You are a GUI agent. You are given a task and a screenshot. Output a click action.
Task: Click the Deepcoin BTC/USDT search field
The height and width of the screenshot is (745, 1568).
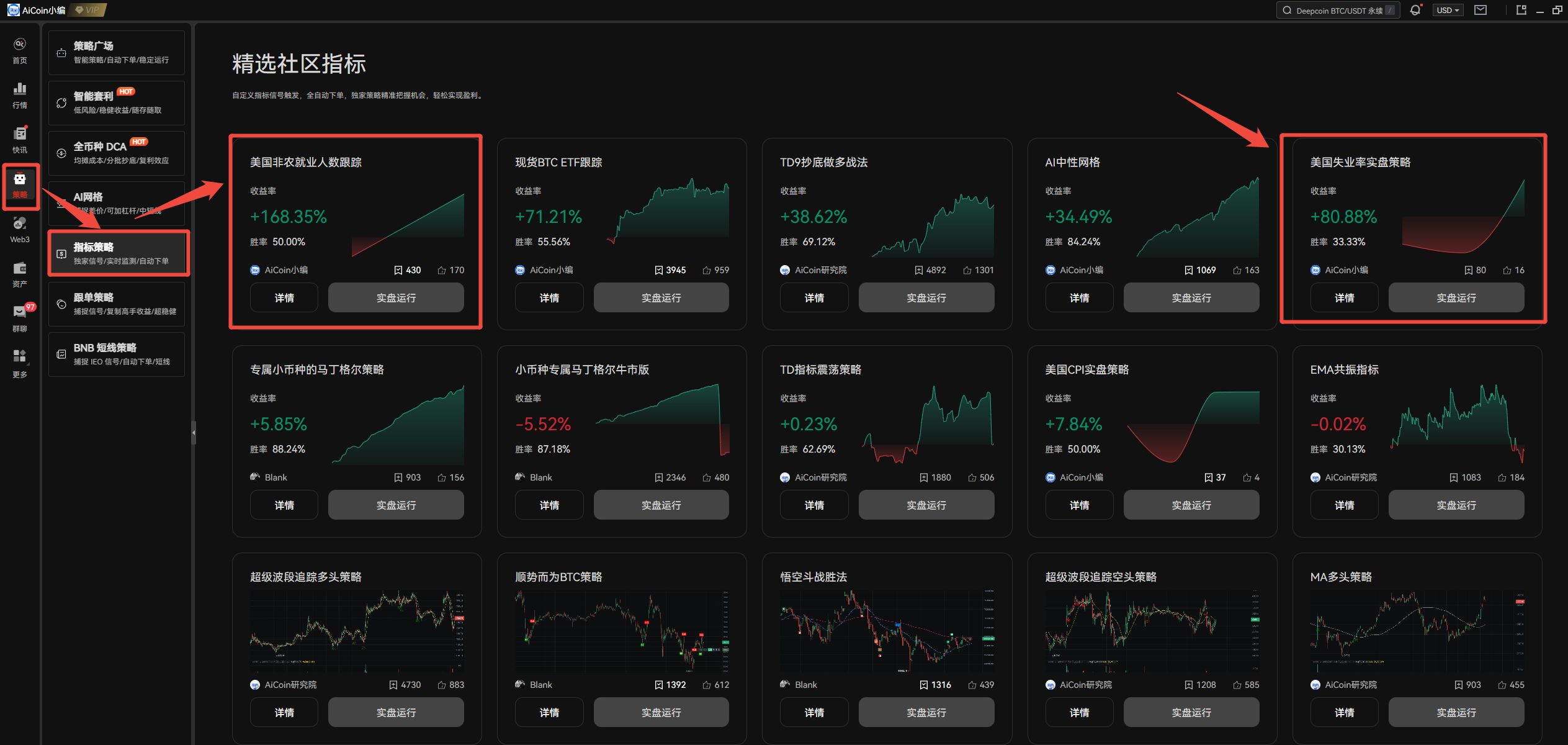click(x=1337, y=10)
